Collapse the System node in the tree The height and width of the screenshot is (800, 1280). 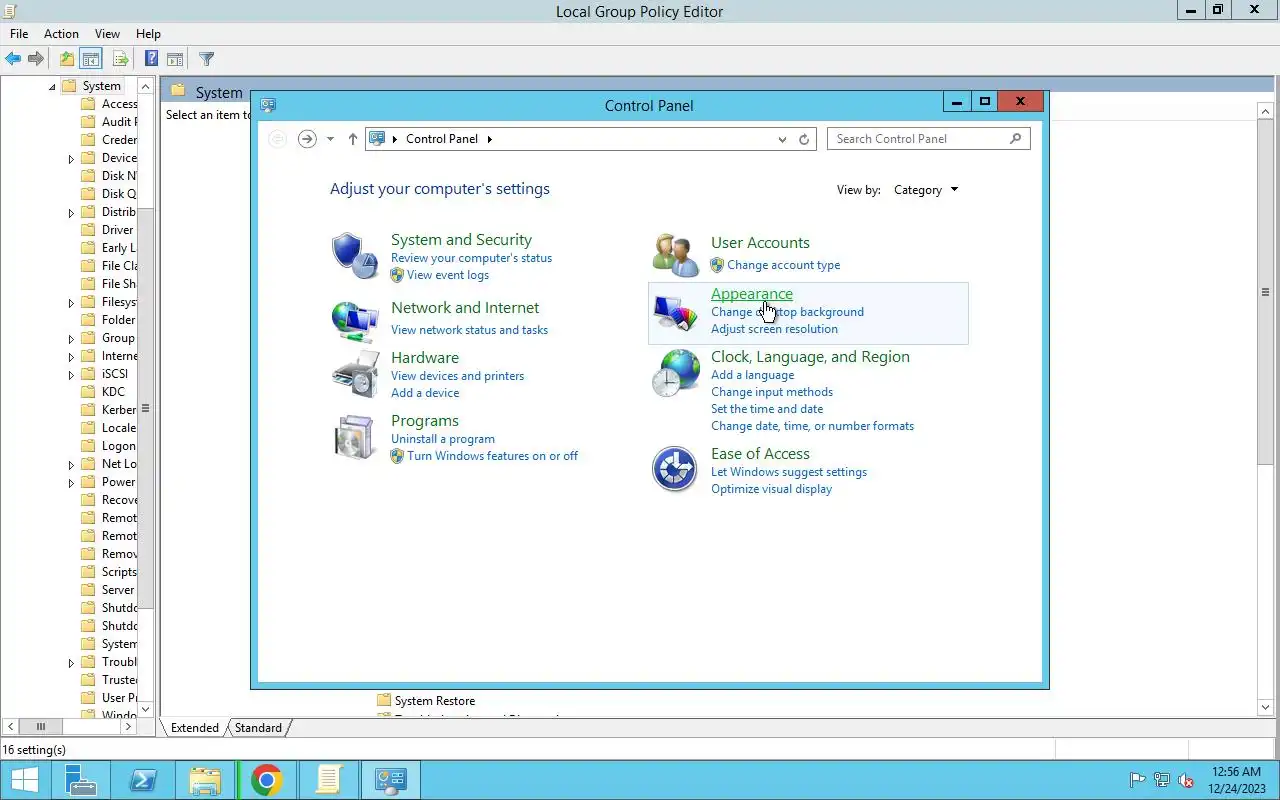click(52, 87)
